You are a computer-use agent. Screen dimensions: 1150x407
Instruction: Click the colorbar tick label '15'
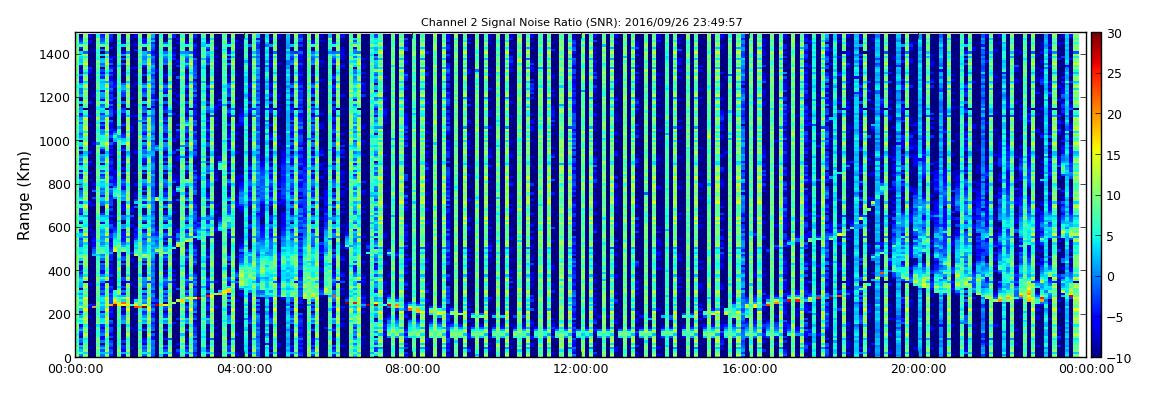pos(1113,155)
